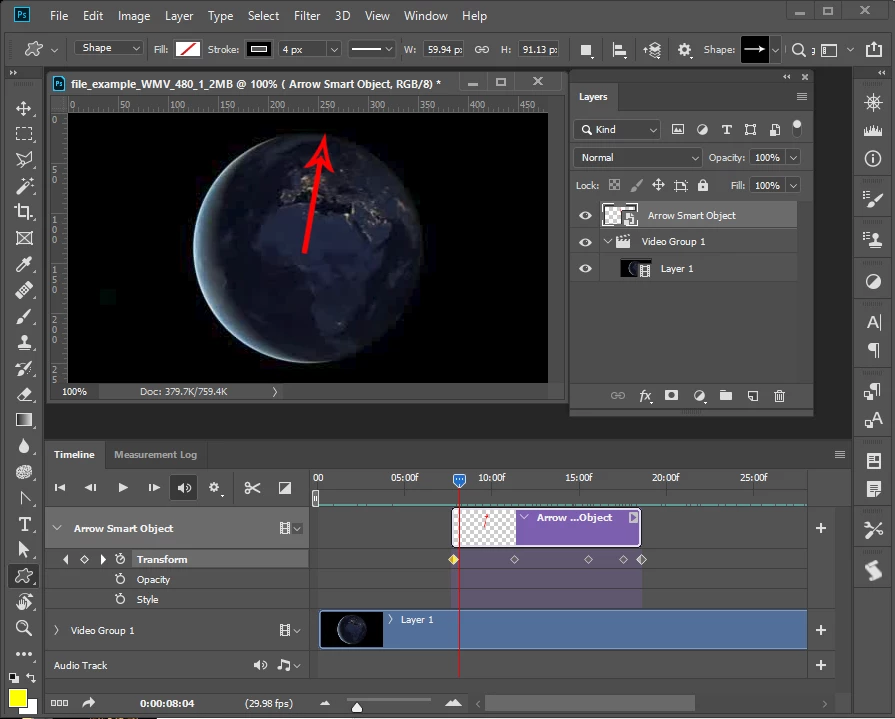This screenshot has height=719, width=895.
Task: Create new layer in Layers panel
Action: click(753, 396)
